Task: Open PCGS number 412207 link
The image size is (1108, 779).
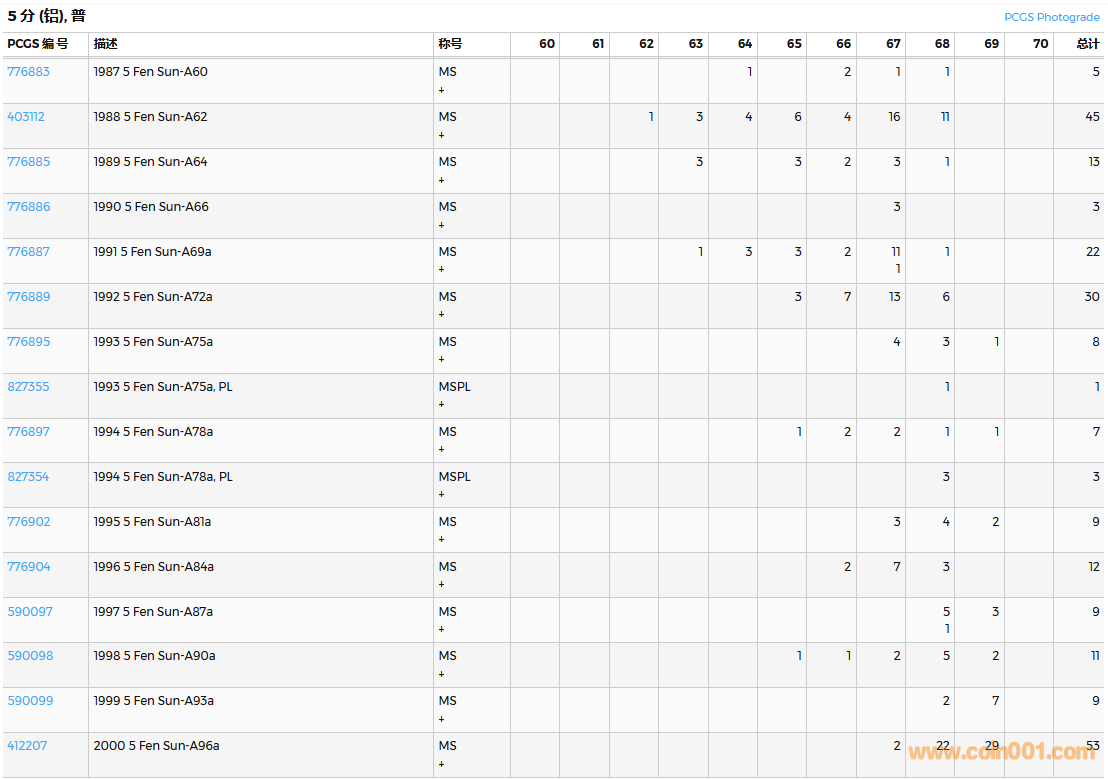Action: (27, 746)
